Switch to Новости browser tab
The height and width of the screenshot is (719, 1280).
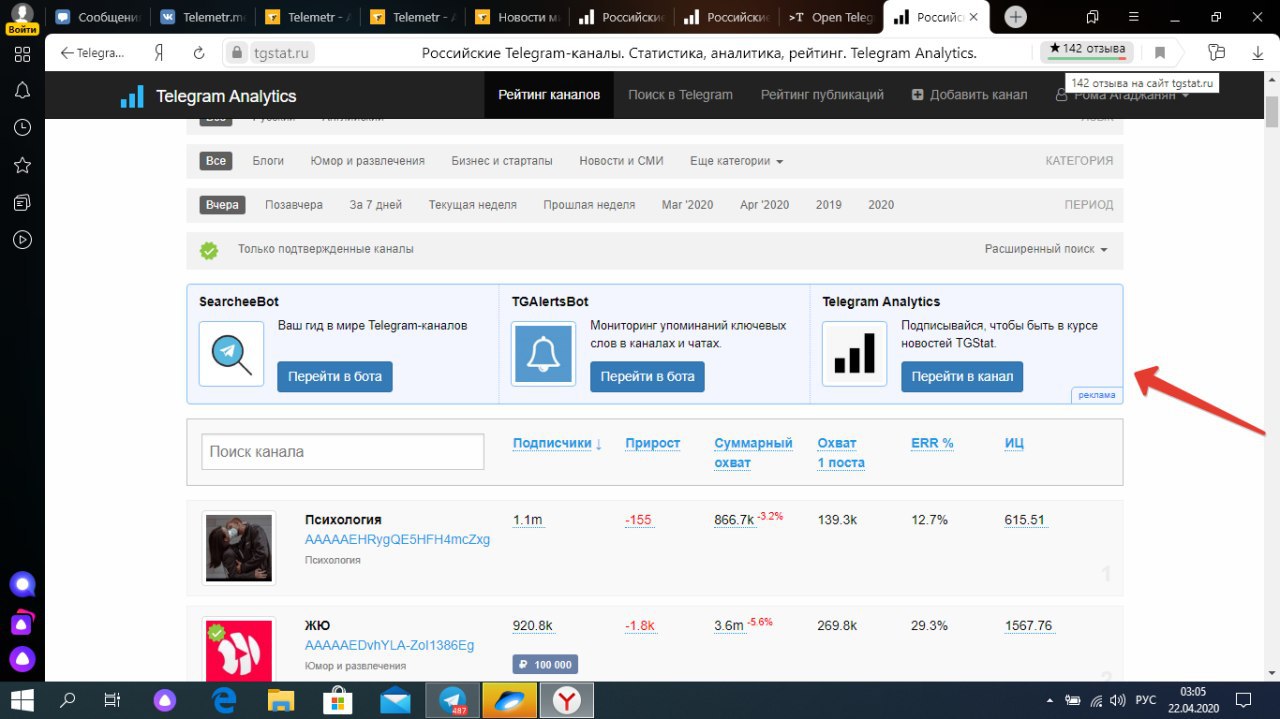pos(518,17)
